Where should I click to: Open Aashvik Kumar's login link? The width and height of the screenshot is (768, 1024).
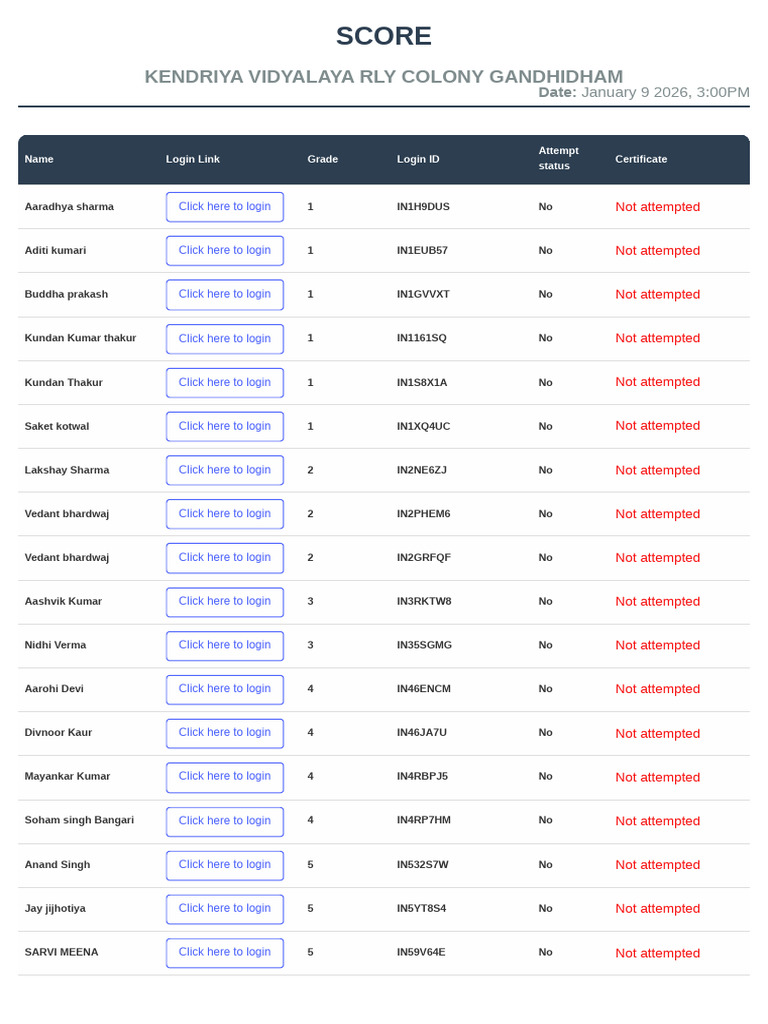(x=225, y=601)
